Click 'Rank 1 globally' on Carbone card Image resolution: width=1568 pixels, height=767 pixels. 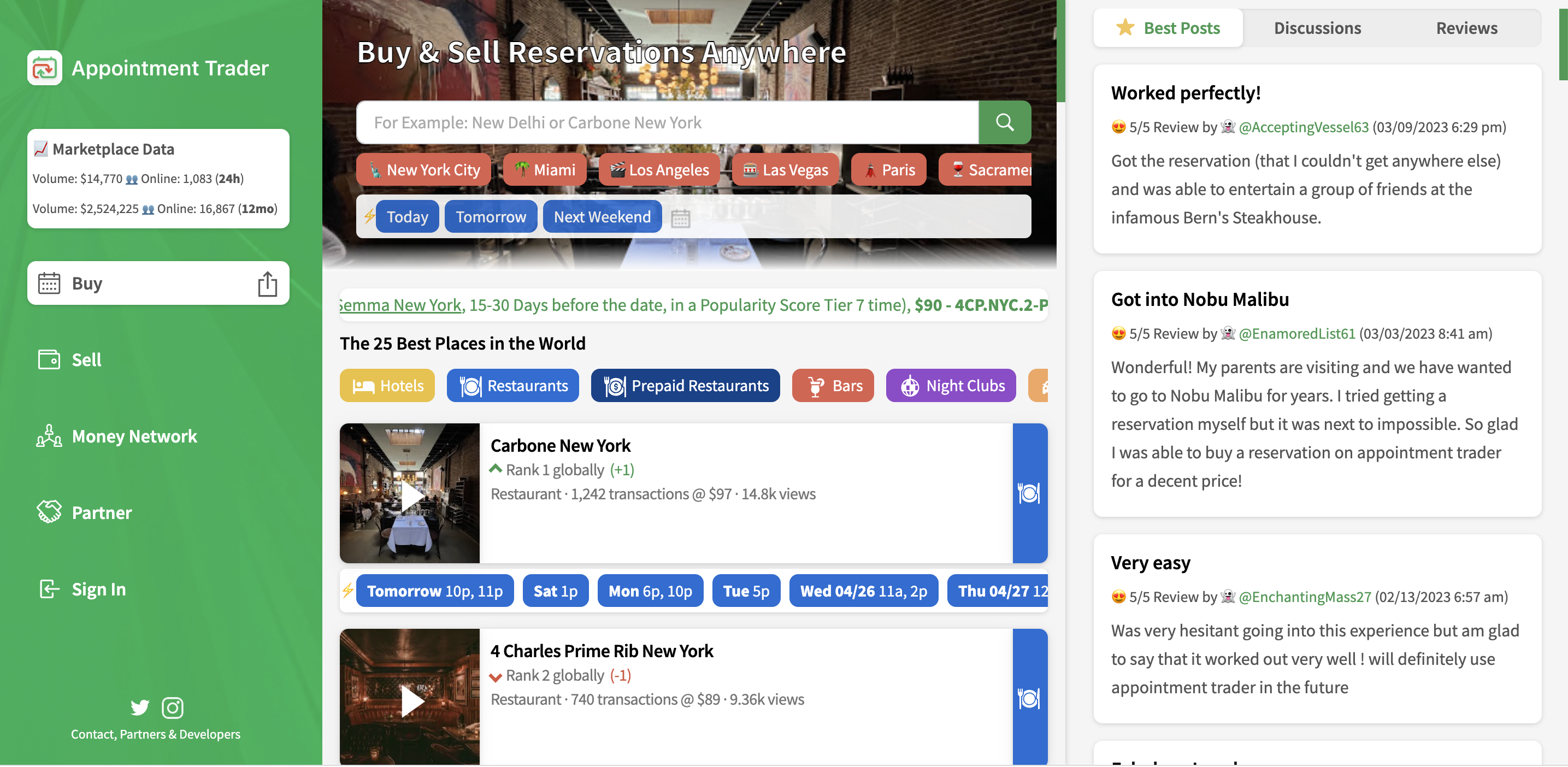[x=555, y=470]
